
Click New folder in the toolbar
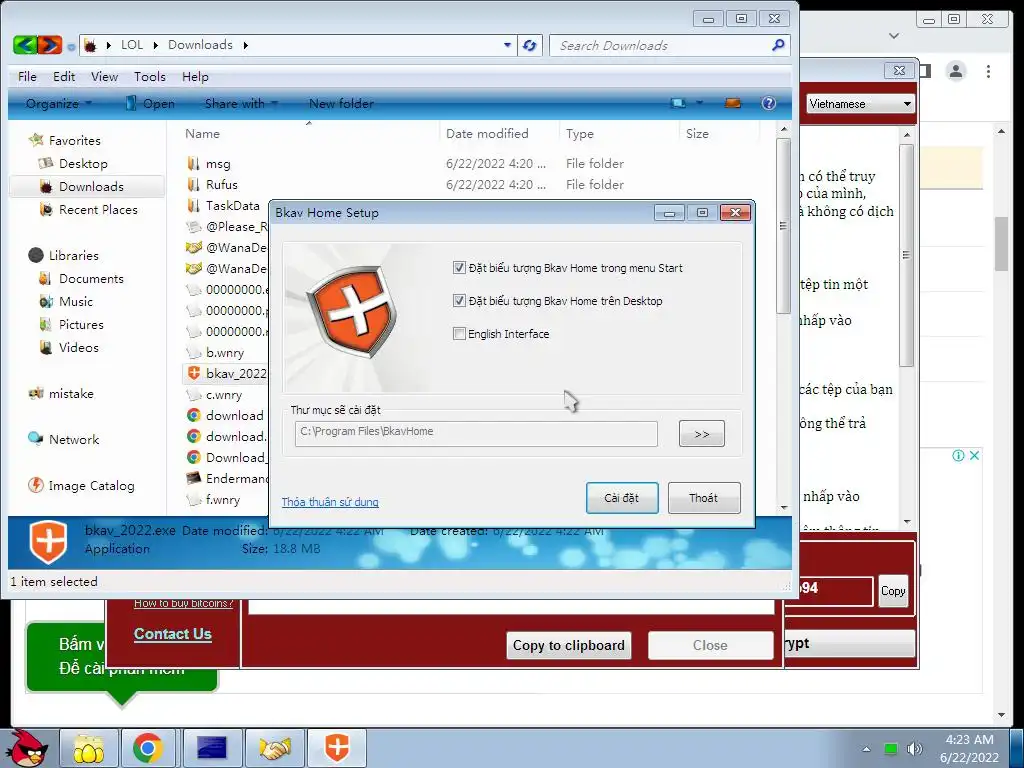(342, 103)
